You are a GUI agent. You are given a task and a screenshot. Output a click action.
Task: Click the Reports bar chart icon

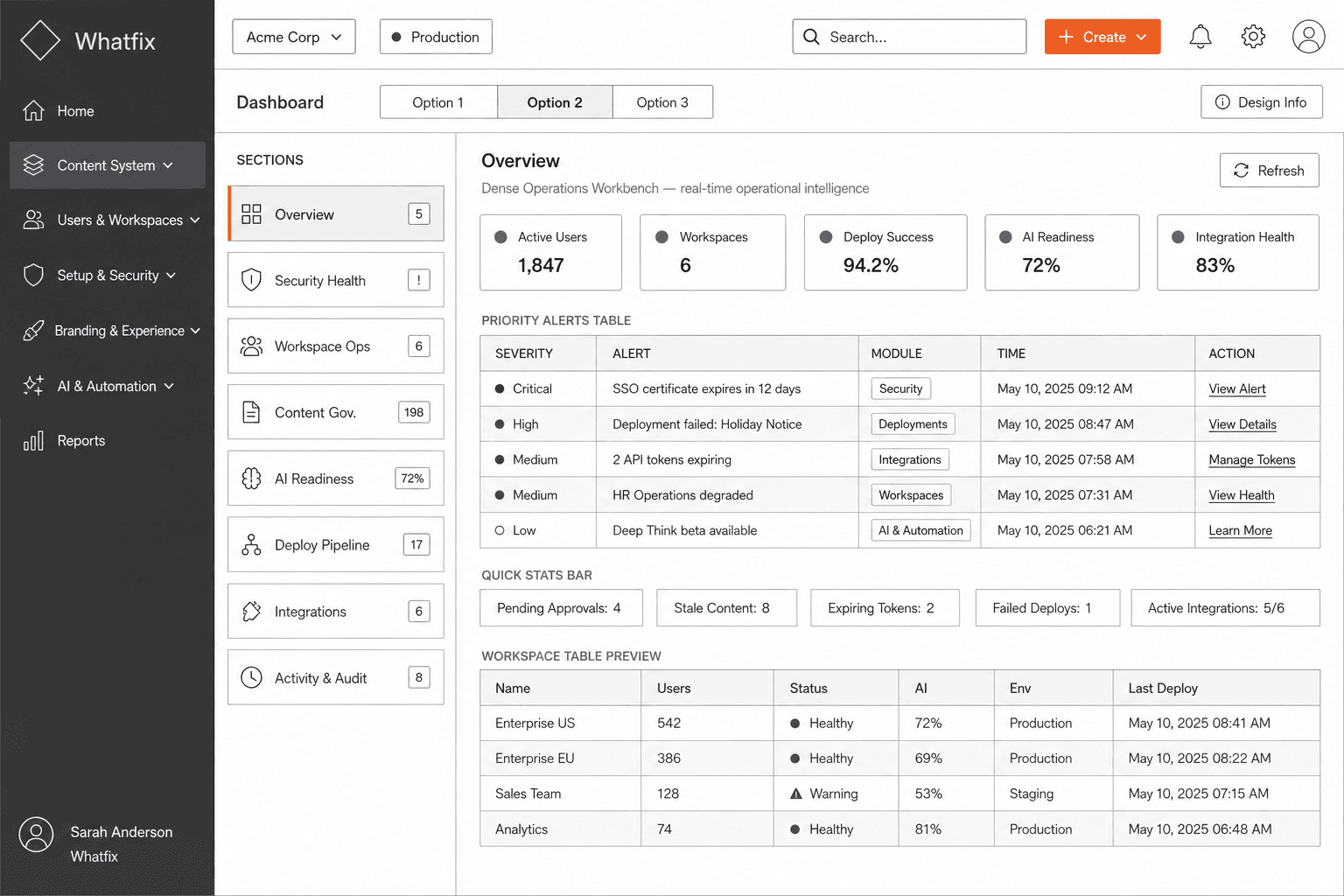33,441
